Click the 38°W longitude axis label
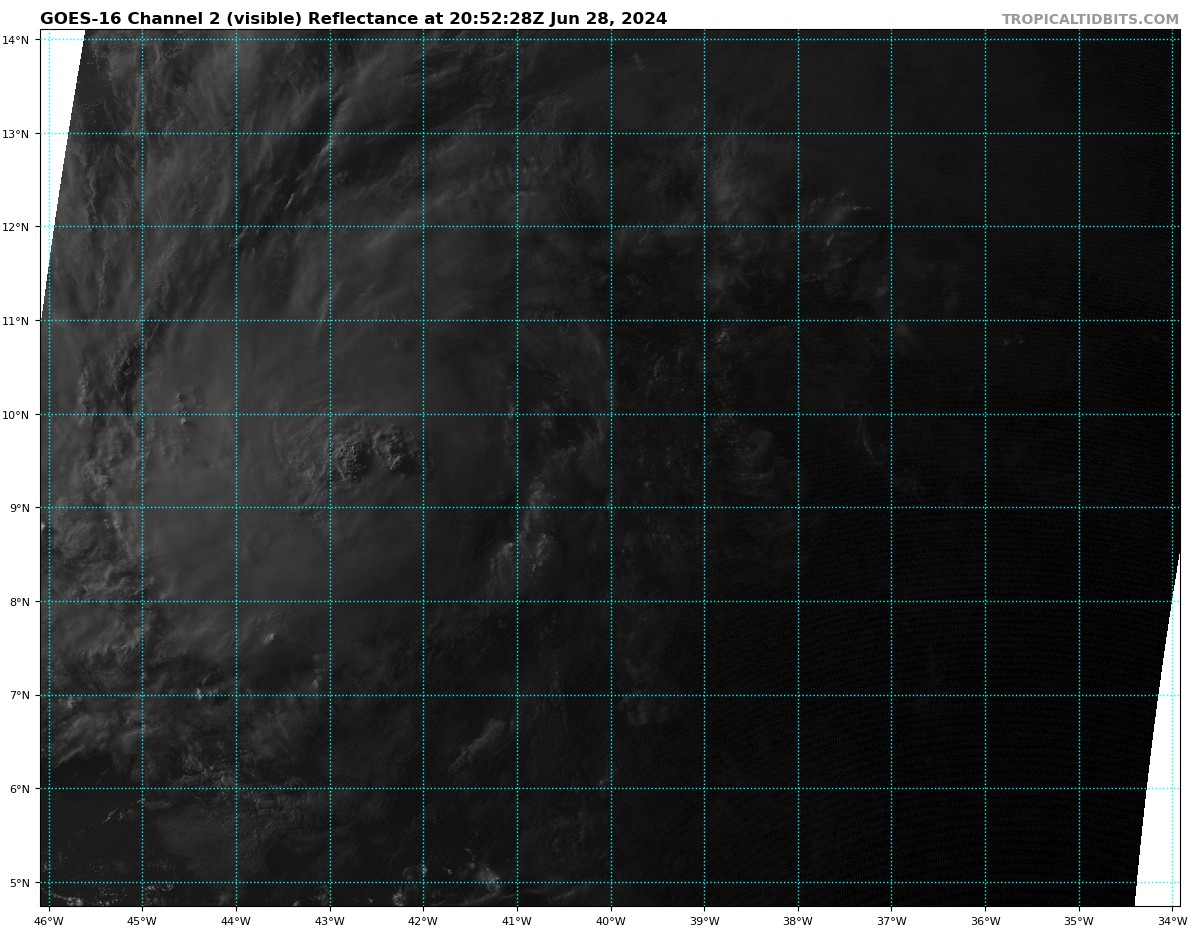 [x=798, y=921]
